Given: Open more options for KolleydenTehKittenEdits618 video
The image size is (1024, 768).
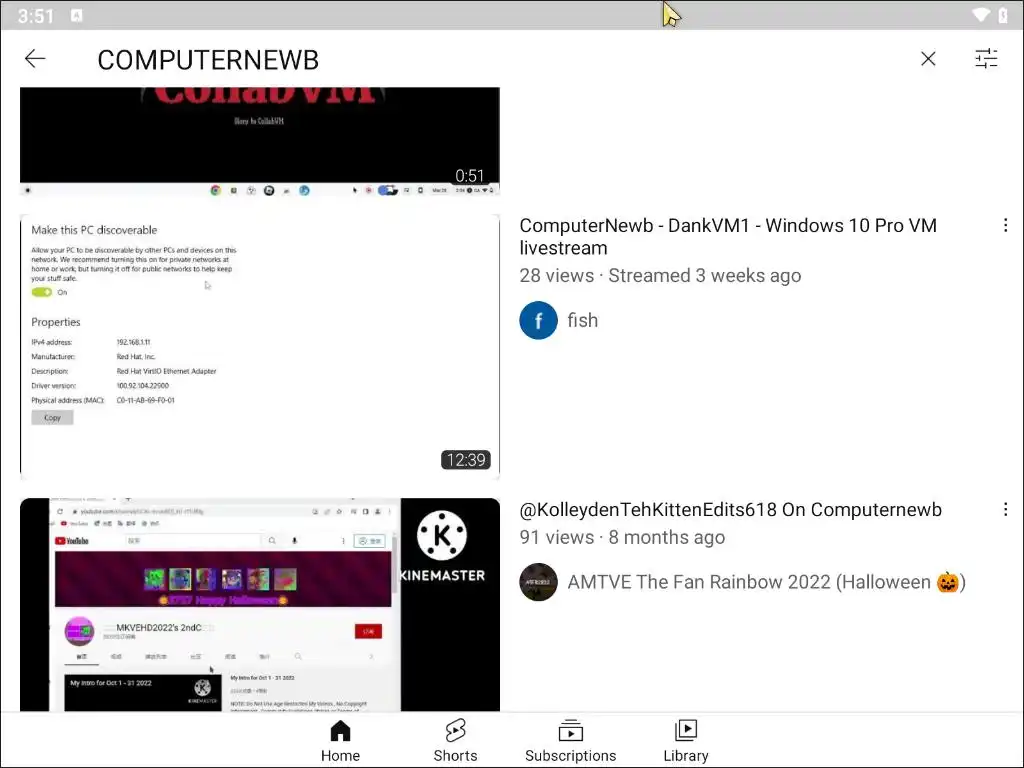Looking at the screenshot, I should (x=1005, y=509).
